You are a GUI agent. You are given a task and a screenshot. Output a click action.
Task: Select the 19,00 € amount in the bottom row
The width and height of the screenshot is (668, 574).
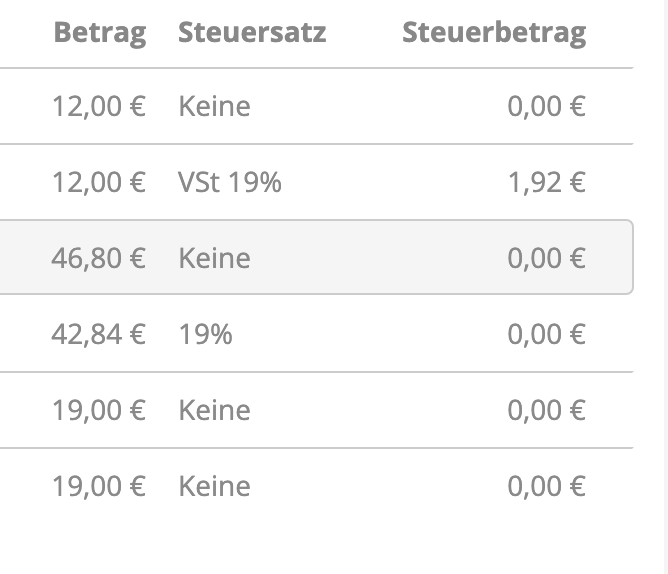tap(98, 486)
